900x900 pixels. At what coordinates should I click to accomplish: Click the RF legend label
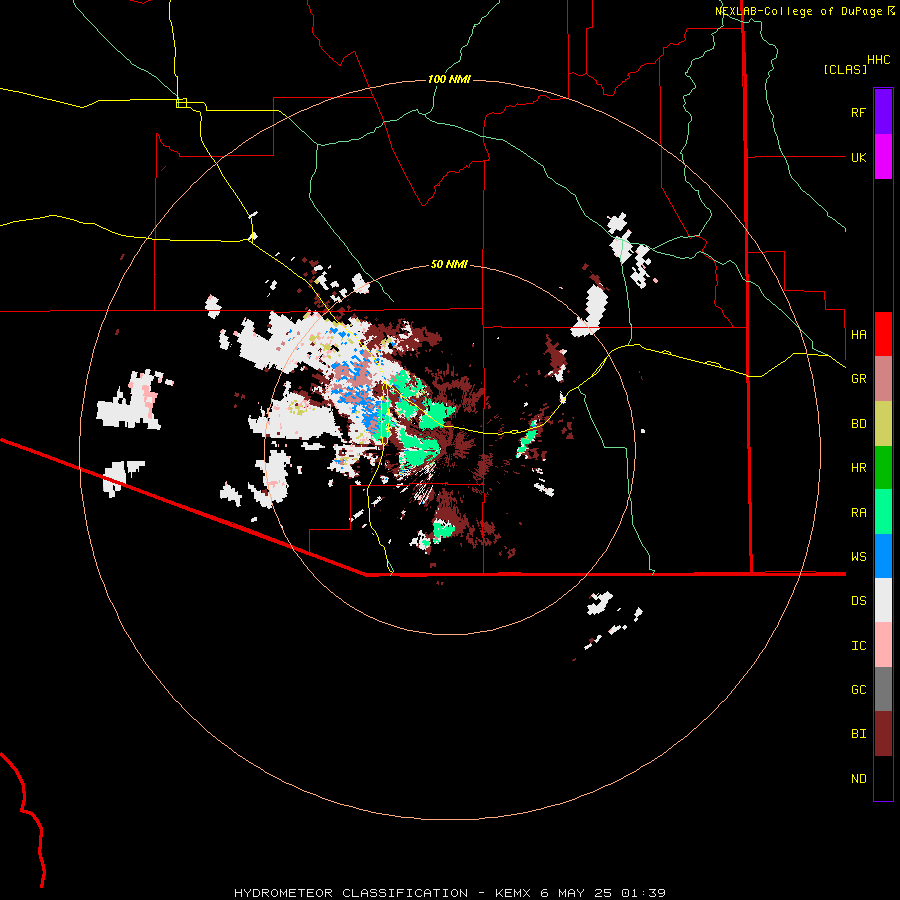point(858,112)
